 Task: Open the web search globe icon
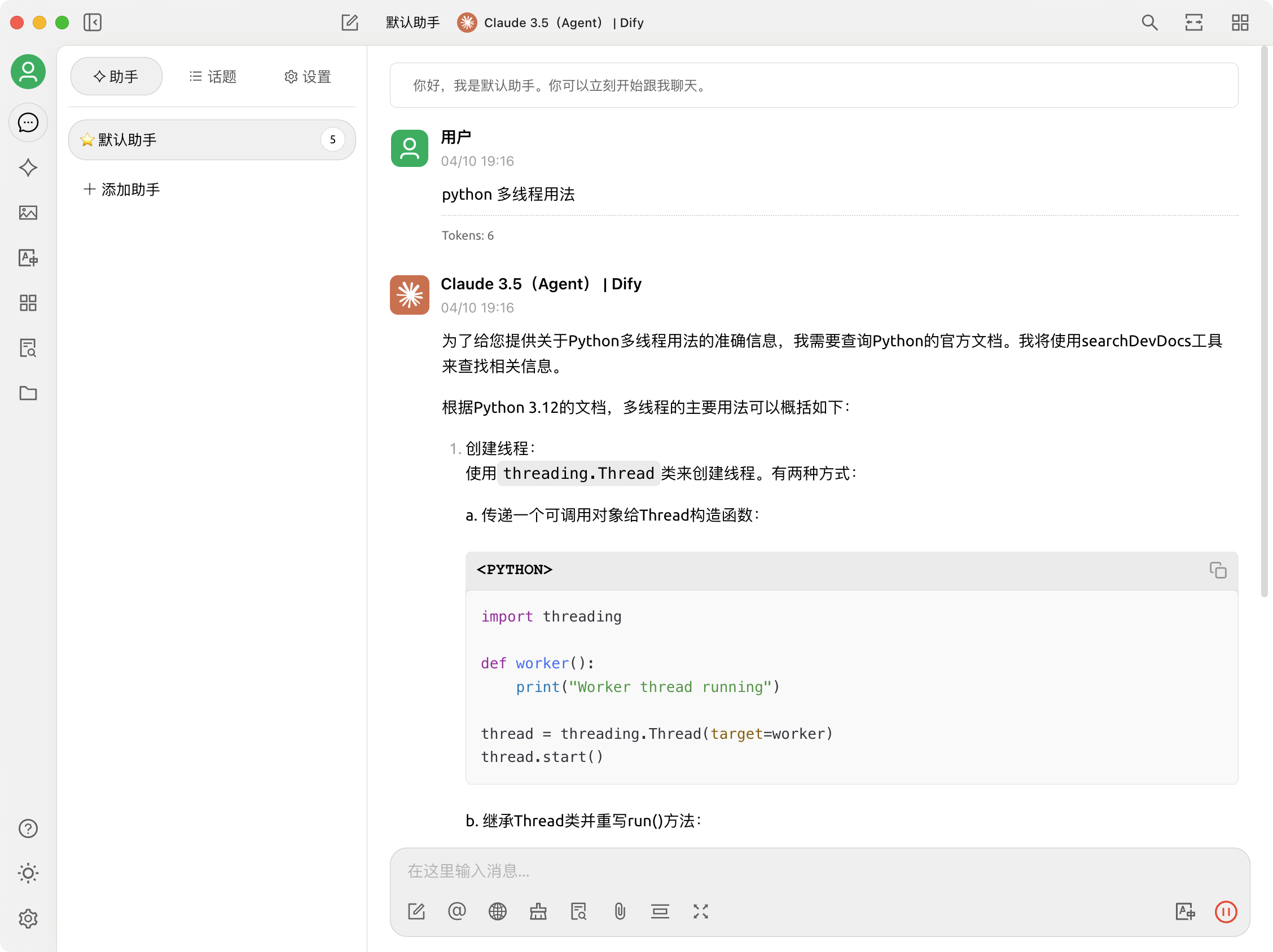coord(497,912)
